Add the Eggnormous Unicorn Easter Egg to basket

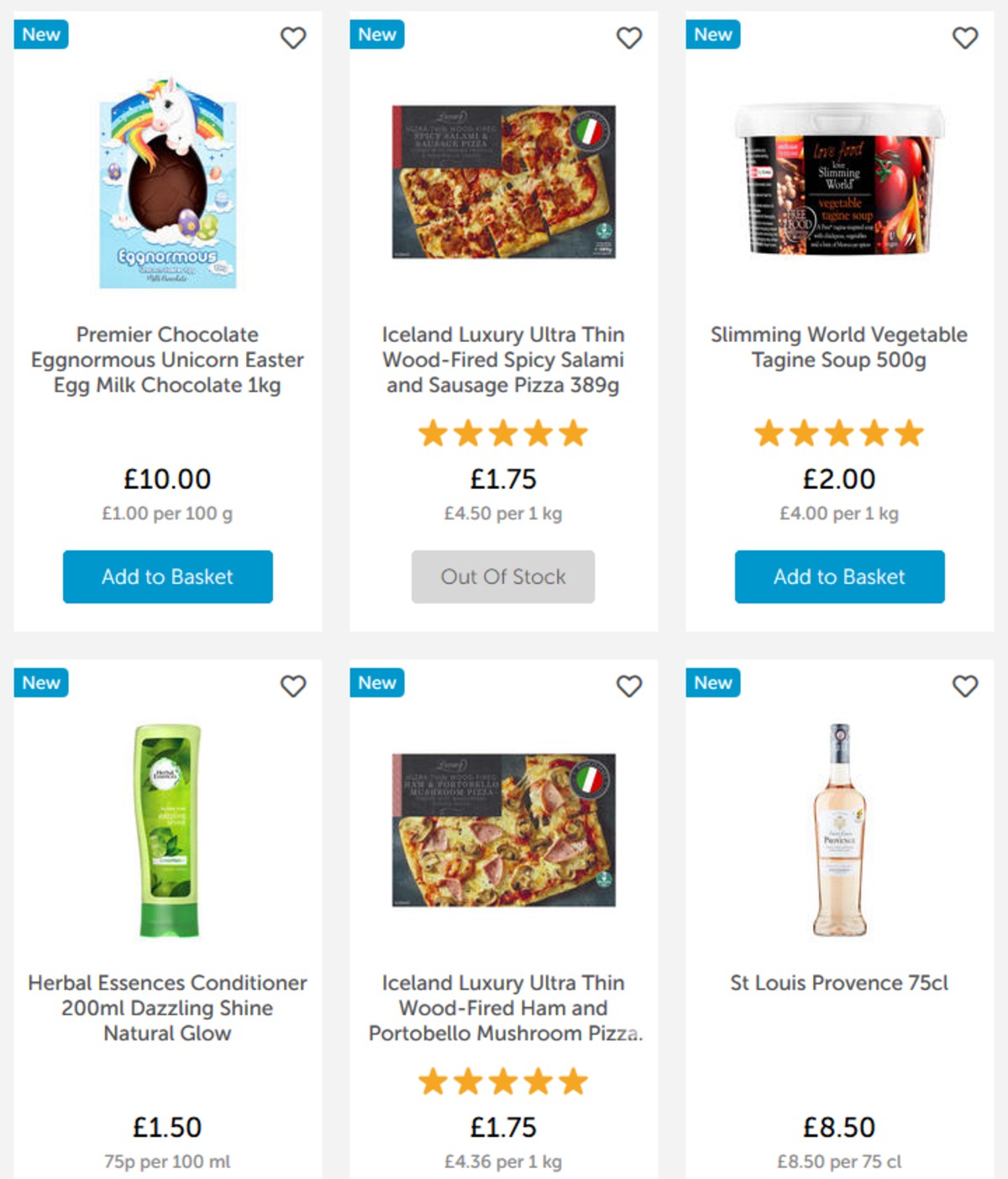coord(167,577)
